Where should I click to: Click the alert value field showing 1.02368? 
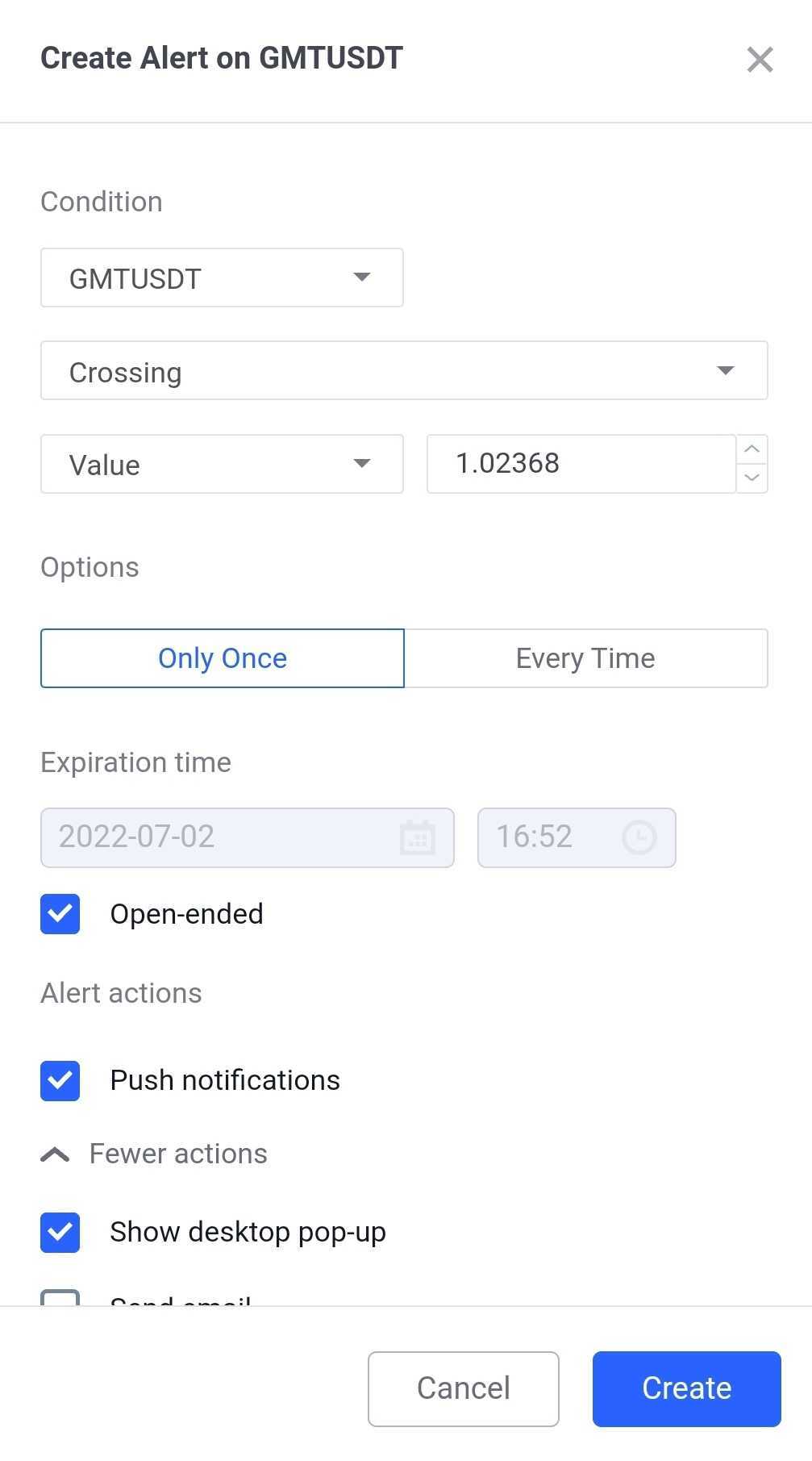pos(581,464)
